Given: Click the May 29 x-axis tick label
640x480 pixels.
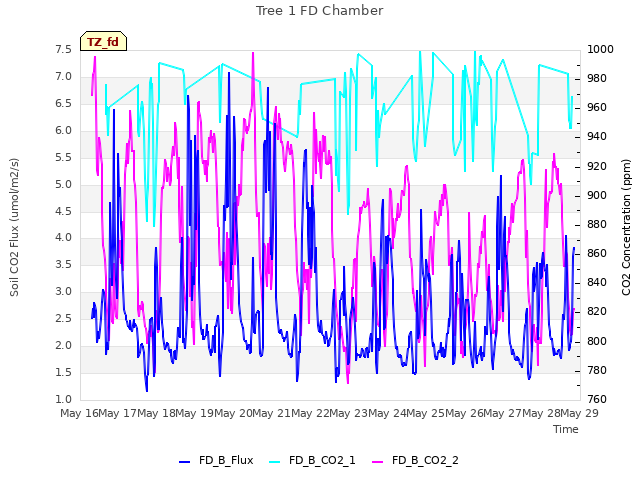Looking at the screenshot, I should tap(579, 413).
